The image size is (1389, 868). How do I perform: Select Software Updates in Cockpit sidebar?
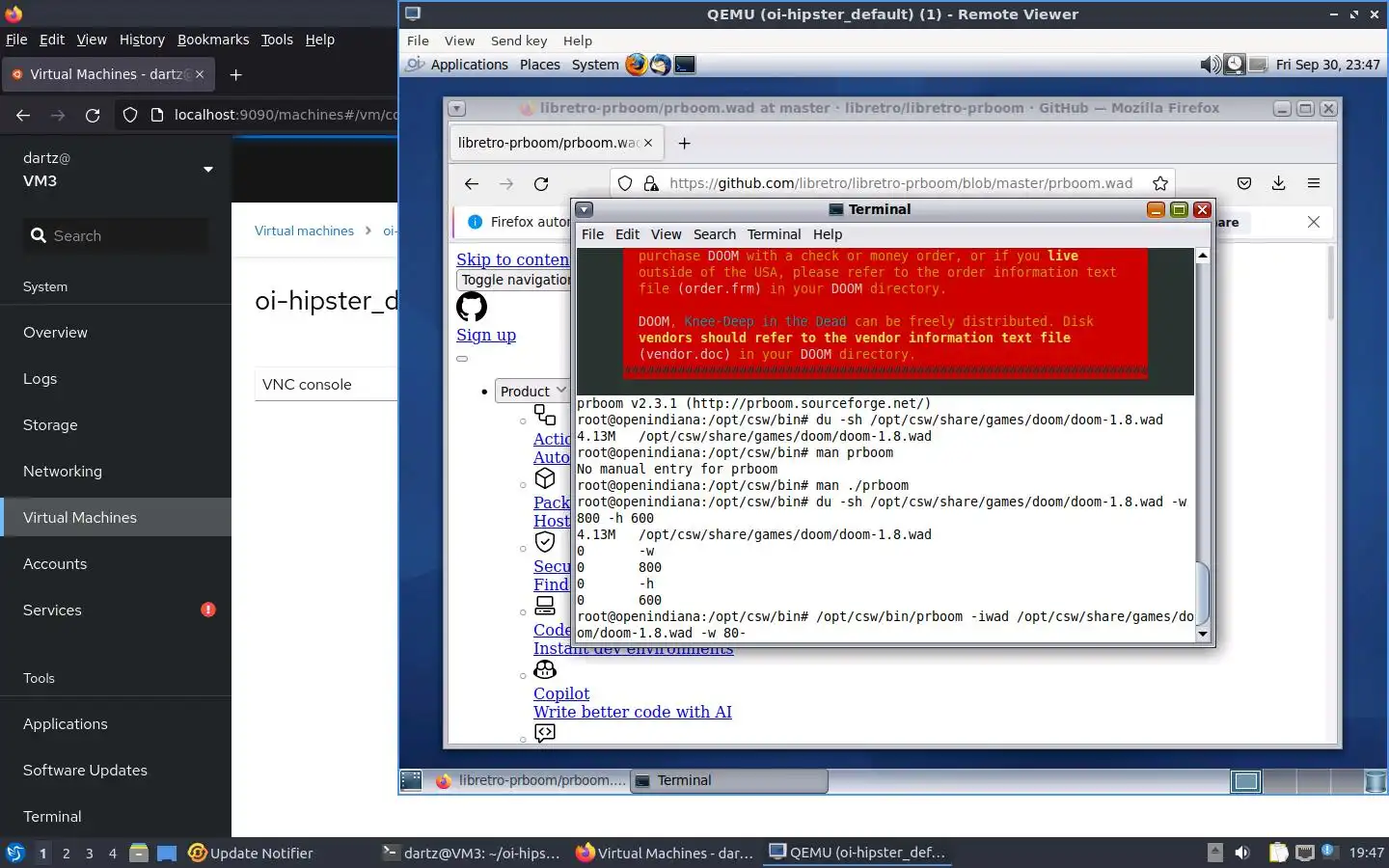pos(116,771)
